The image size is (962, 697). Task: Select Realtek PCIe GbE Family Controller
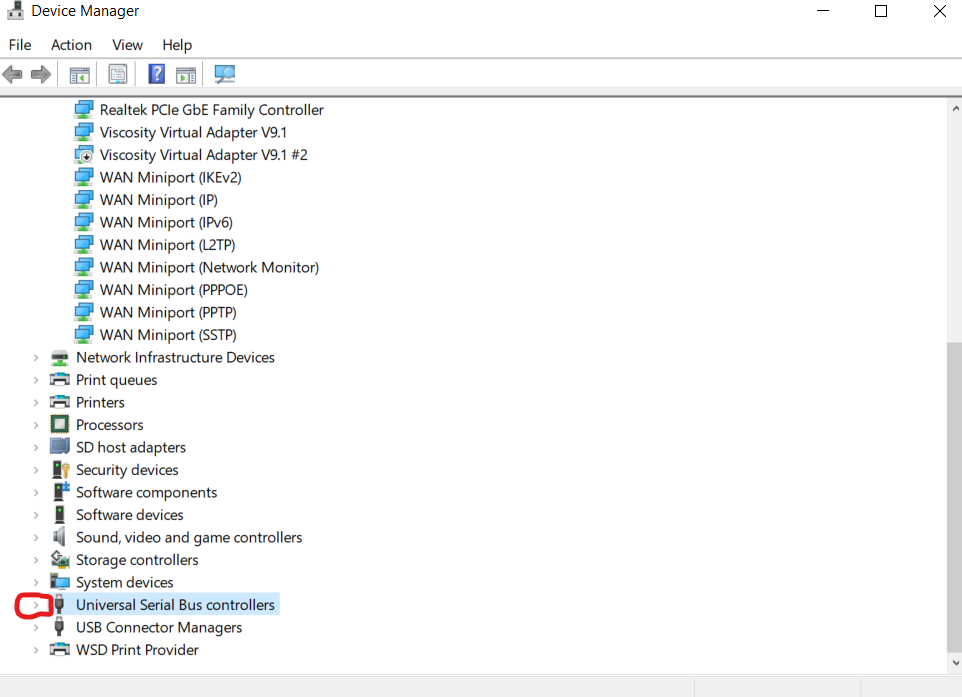[x=212, y=110]
